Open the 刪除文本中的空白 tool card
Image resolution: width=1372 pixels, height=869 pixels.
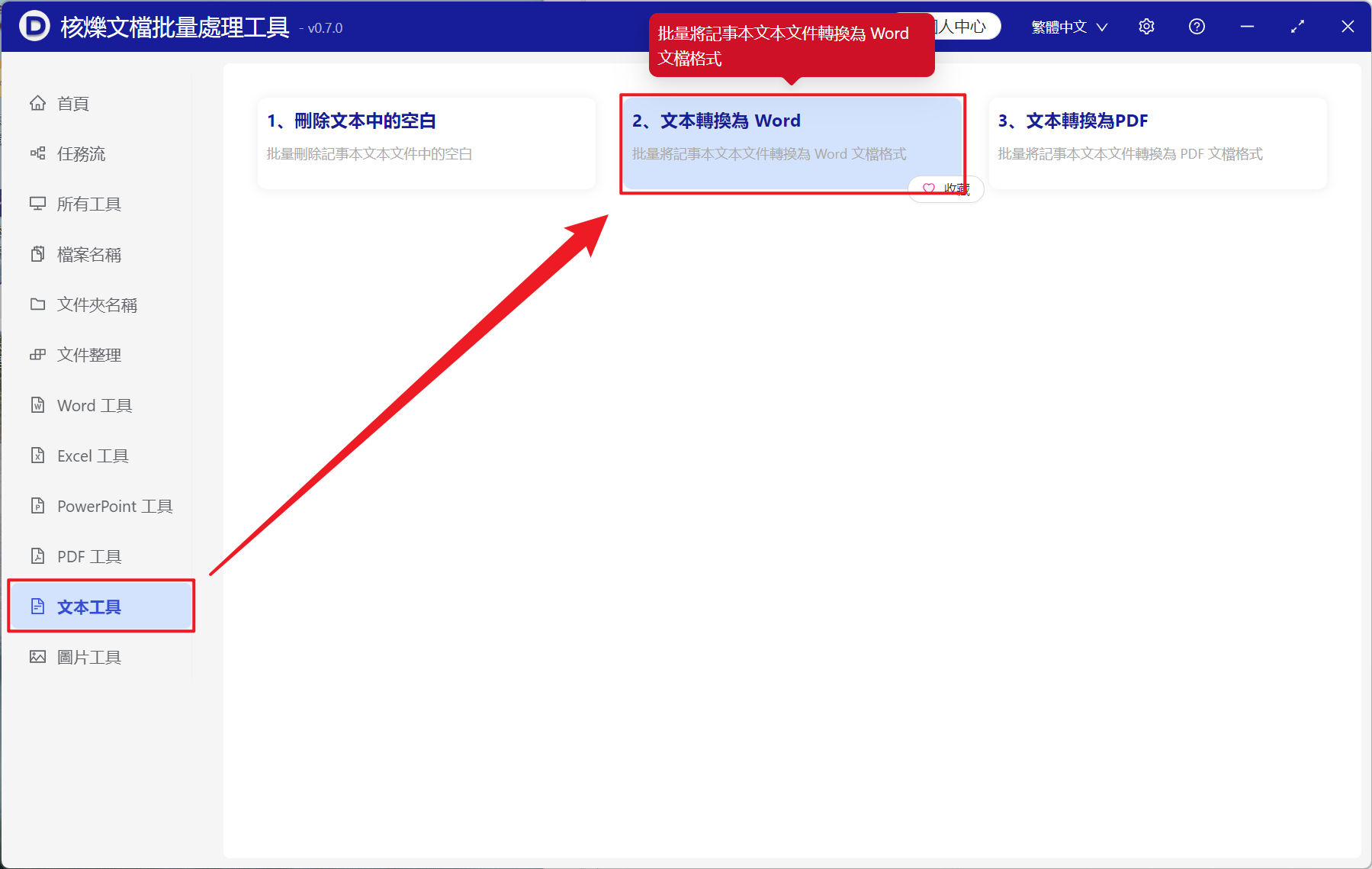[x=426, y=143]
